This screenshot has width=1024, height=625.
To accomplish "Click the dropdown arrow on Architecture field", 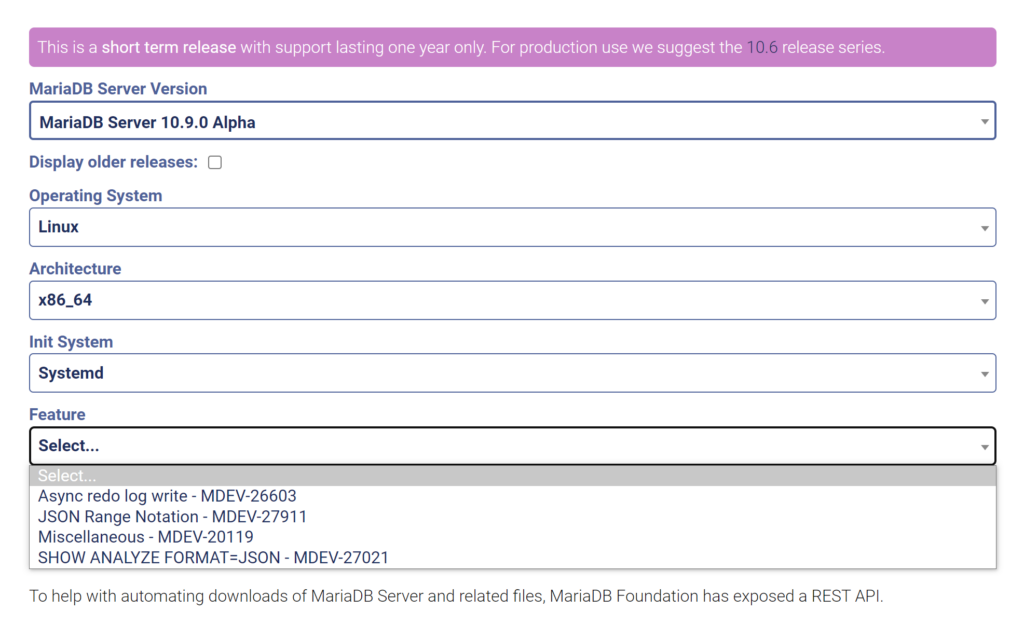I will coord(983,300).
